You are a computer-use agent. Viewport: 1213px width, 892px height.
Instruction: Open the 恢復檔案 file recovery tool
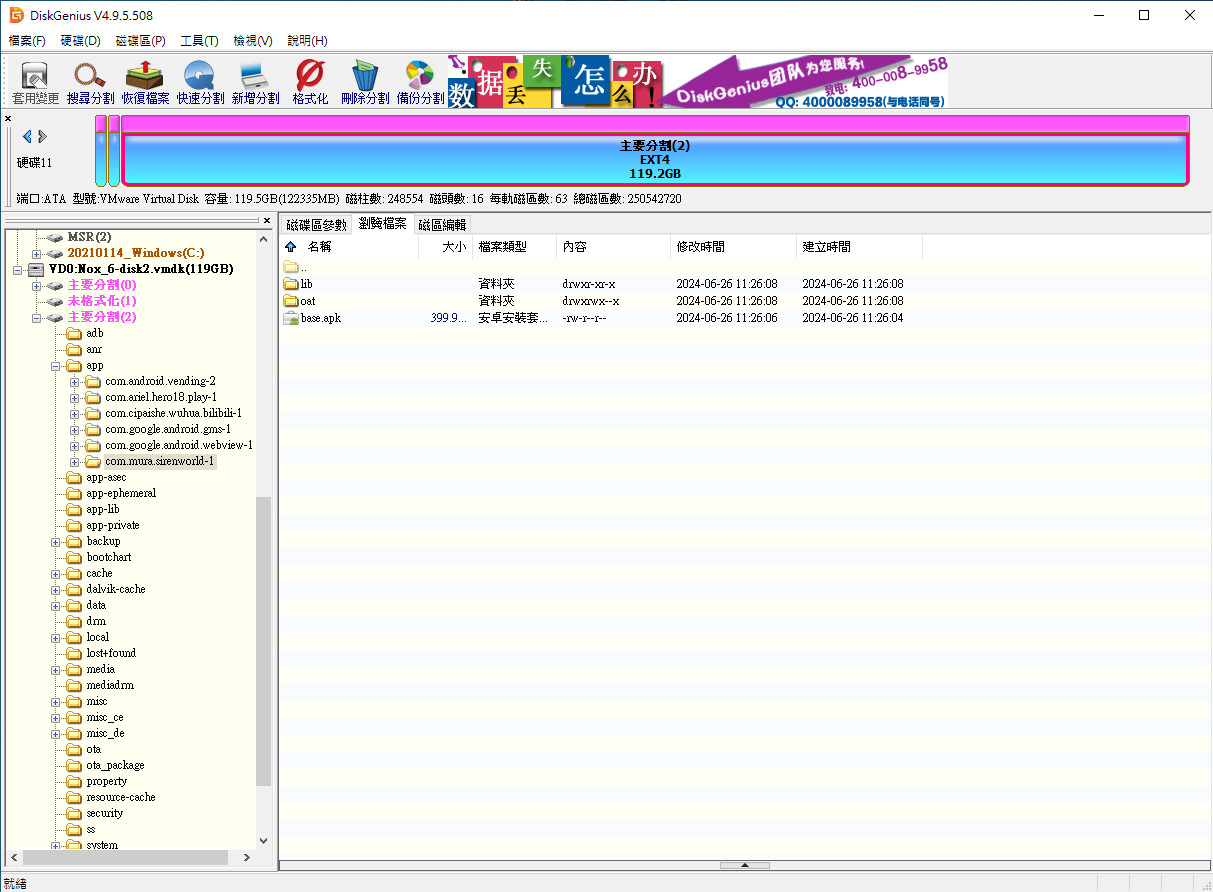[145, 82]
